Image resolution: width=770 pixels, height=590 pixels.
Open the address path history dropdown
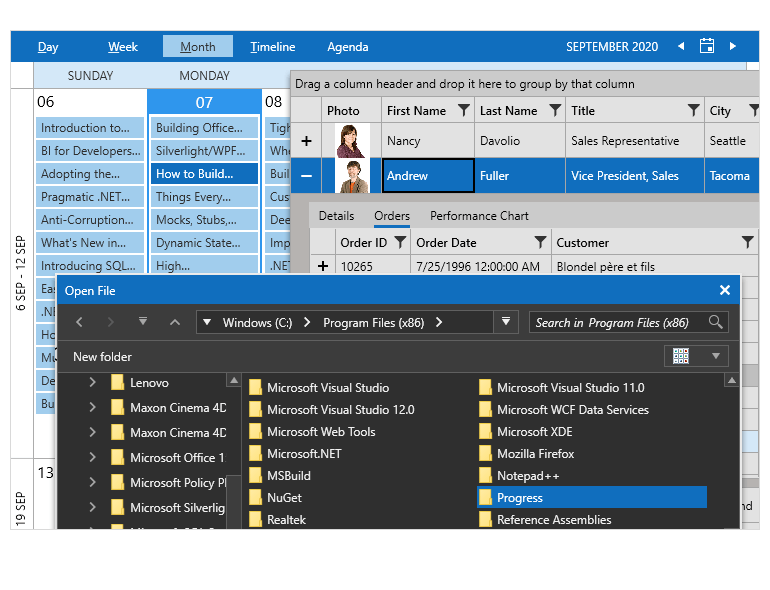[x=507, y=322]
